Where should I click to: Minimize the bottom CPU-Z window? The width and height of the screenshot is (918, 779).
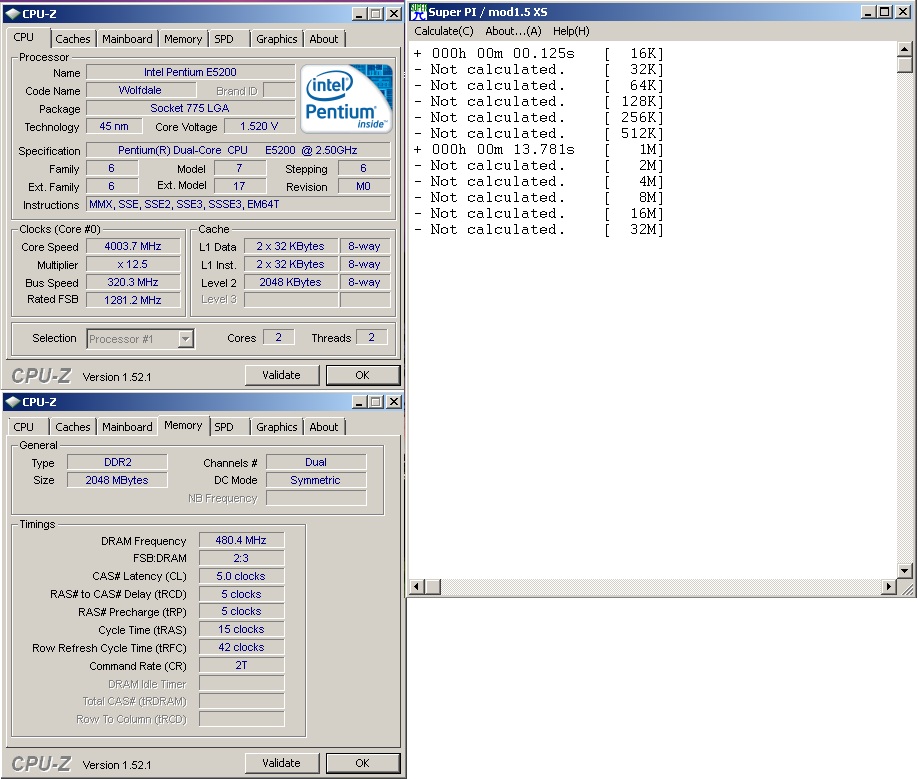pyautogui.click(x=360, y=402)
